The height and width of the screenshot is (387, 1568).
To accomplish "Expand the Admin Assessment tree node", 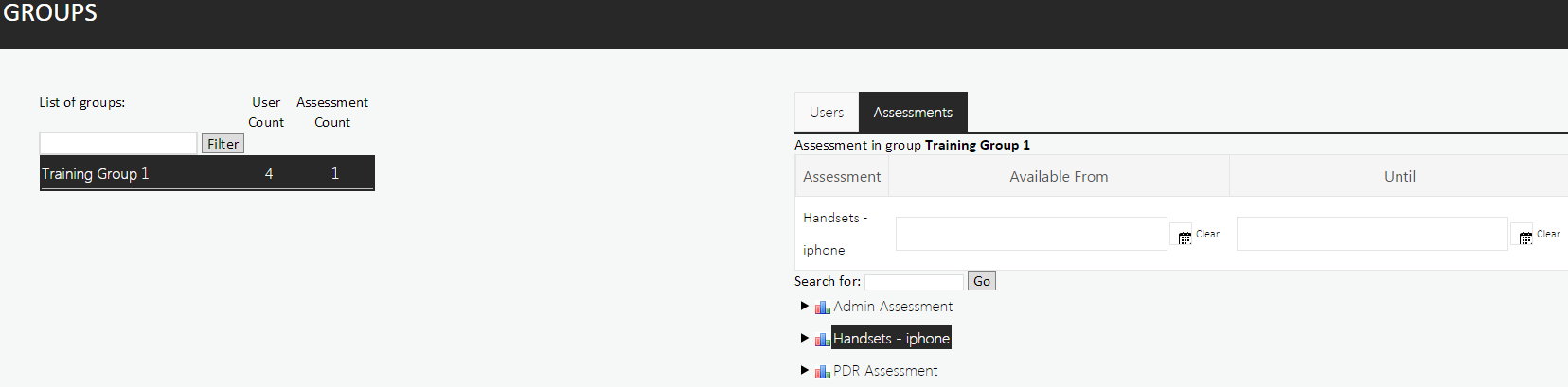I will 804,306.
